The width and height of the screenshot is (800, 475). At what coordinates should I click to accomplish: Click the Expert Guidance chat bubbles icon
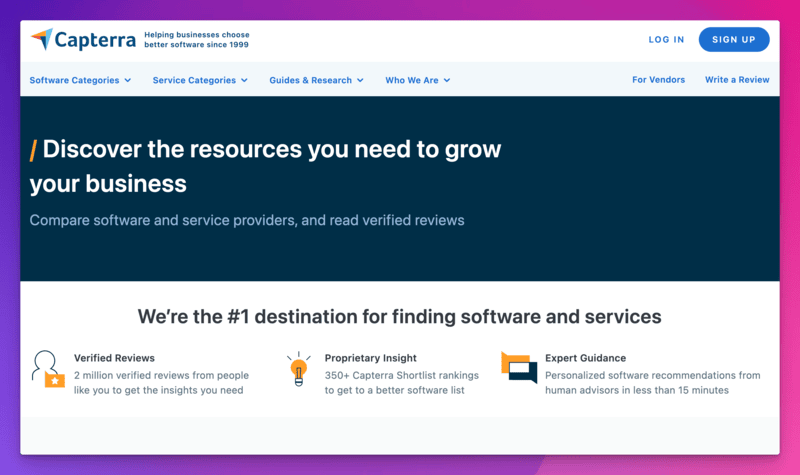519,367
